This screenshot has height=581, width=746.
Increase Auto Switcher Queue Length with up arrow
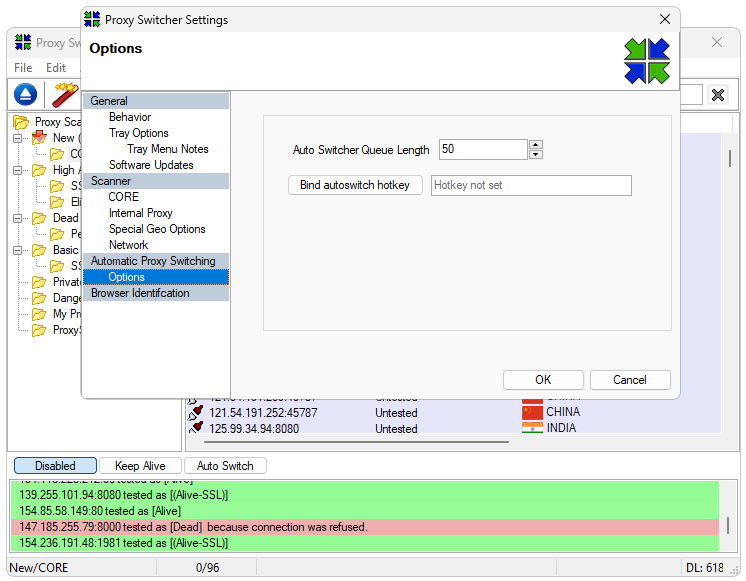pyautogui.click(x=536, y=145)
